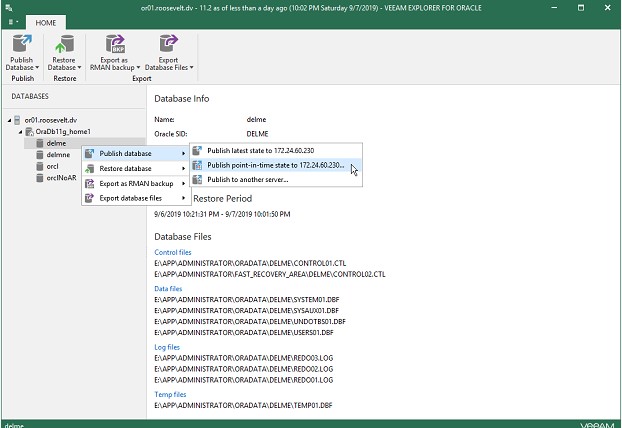Select Publish point-in-time state to 172.24.60.230
Screen dimensions: 622x428
pos(276,165)
